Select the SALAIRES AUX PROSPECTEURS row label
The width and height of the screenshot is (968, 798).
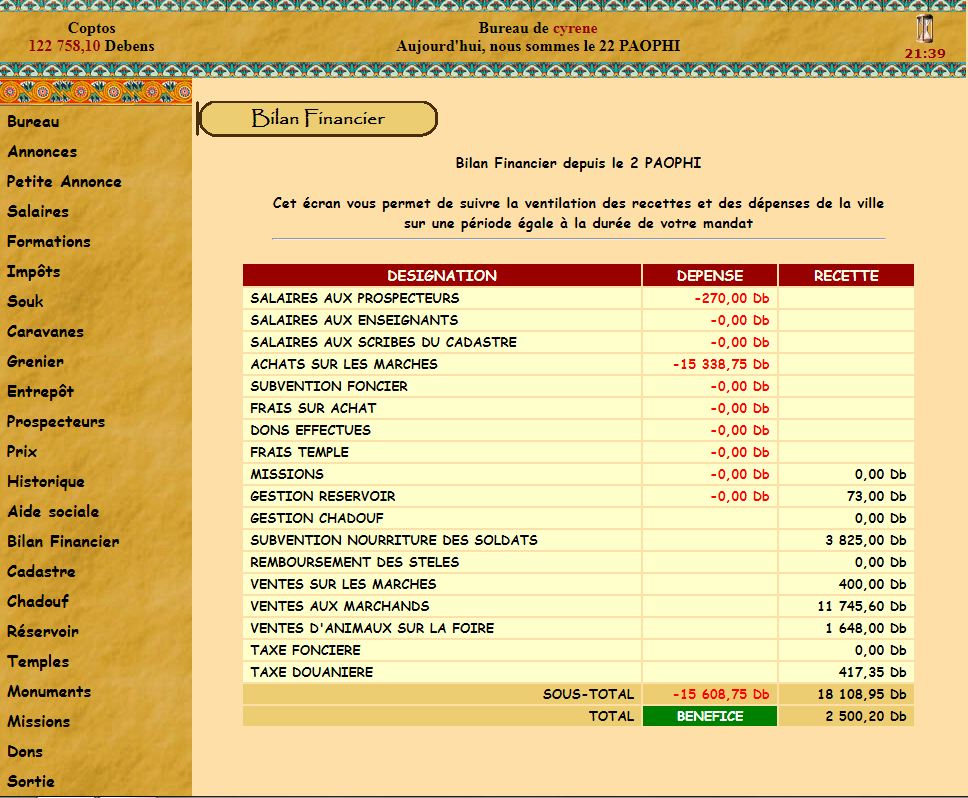tap(354, 298)
